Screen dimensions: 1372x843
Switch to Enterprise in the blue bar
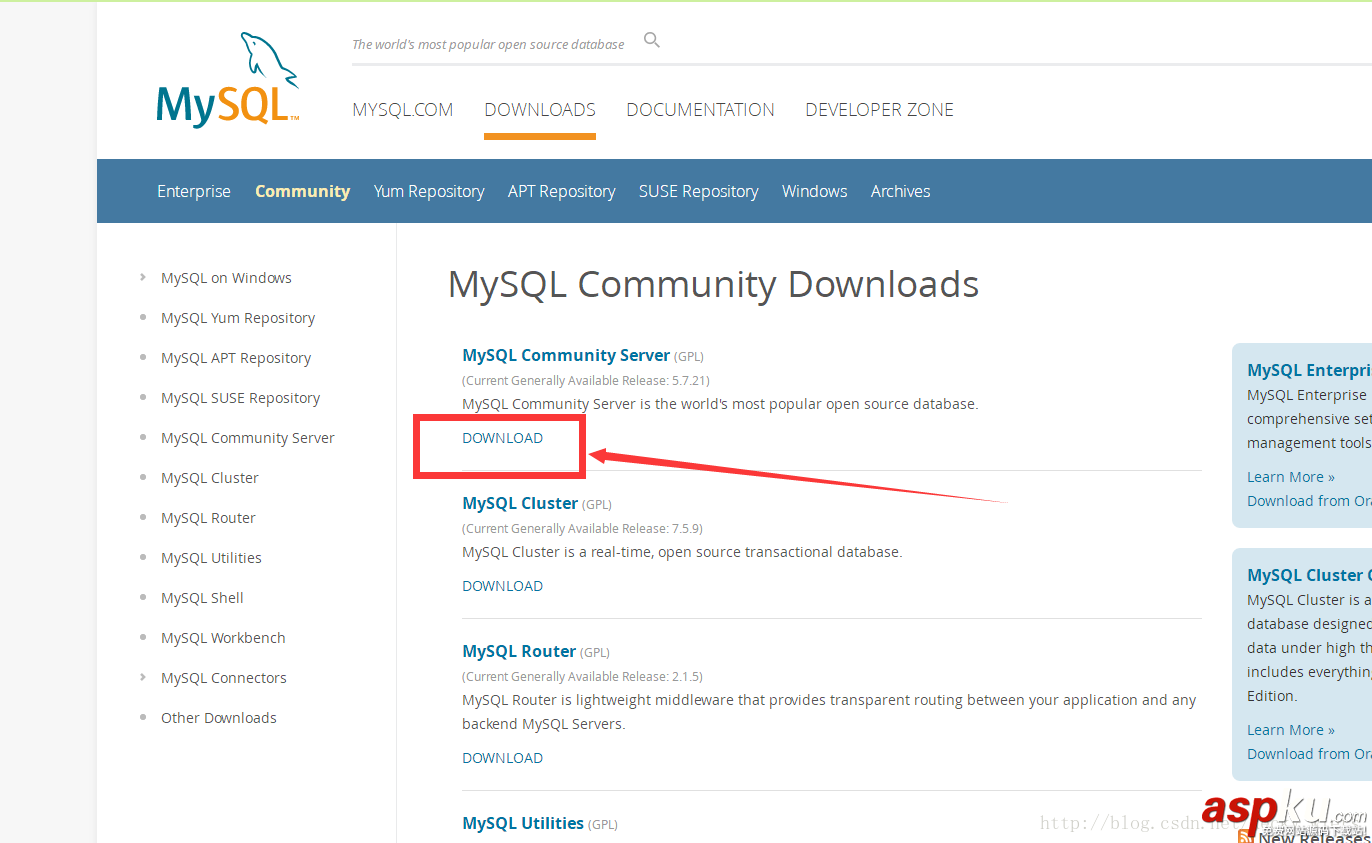pyautogui.click(x=194, y=191)
